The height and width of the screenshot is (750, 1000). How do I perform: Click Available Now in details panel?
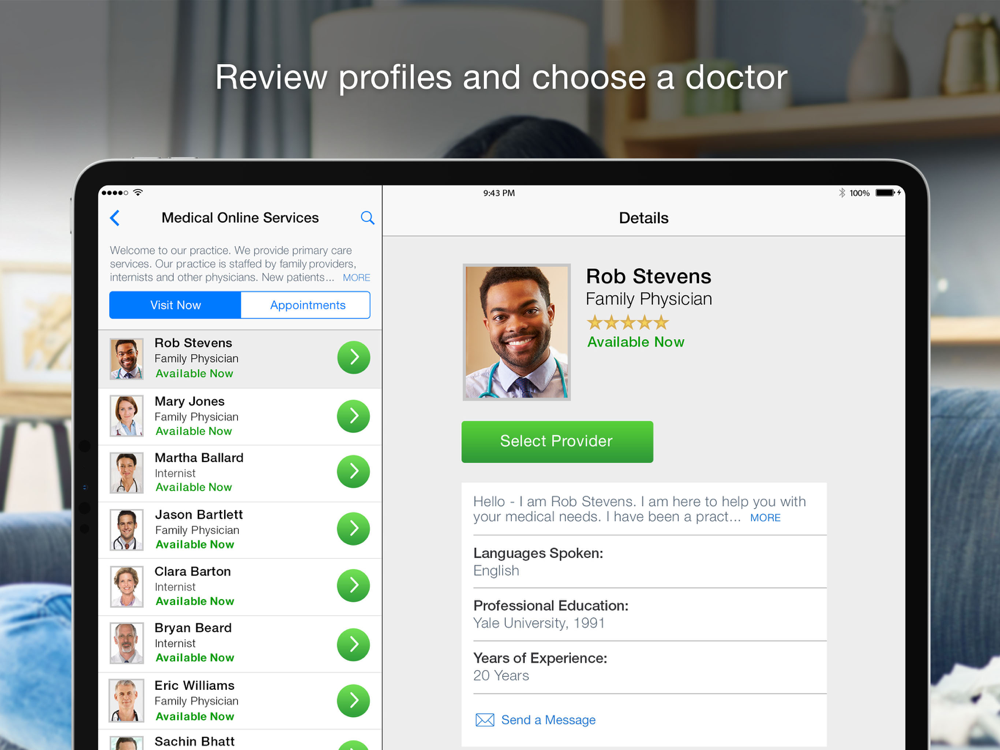point(636,342)
